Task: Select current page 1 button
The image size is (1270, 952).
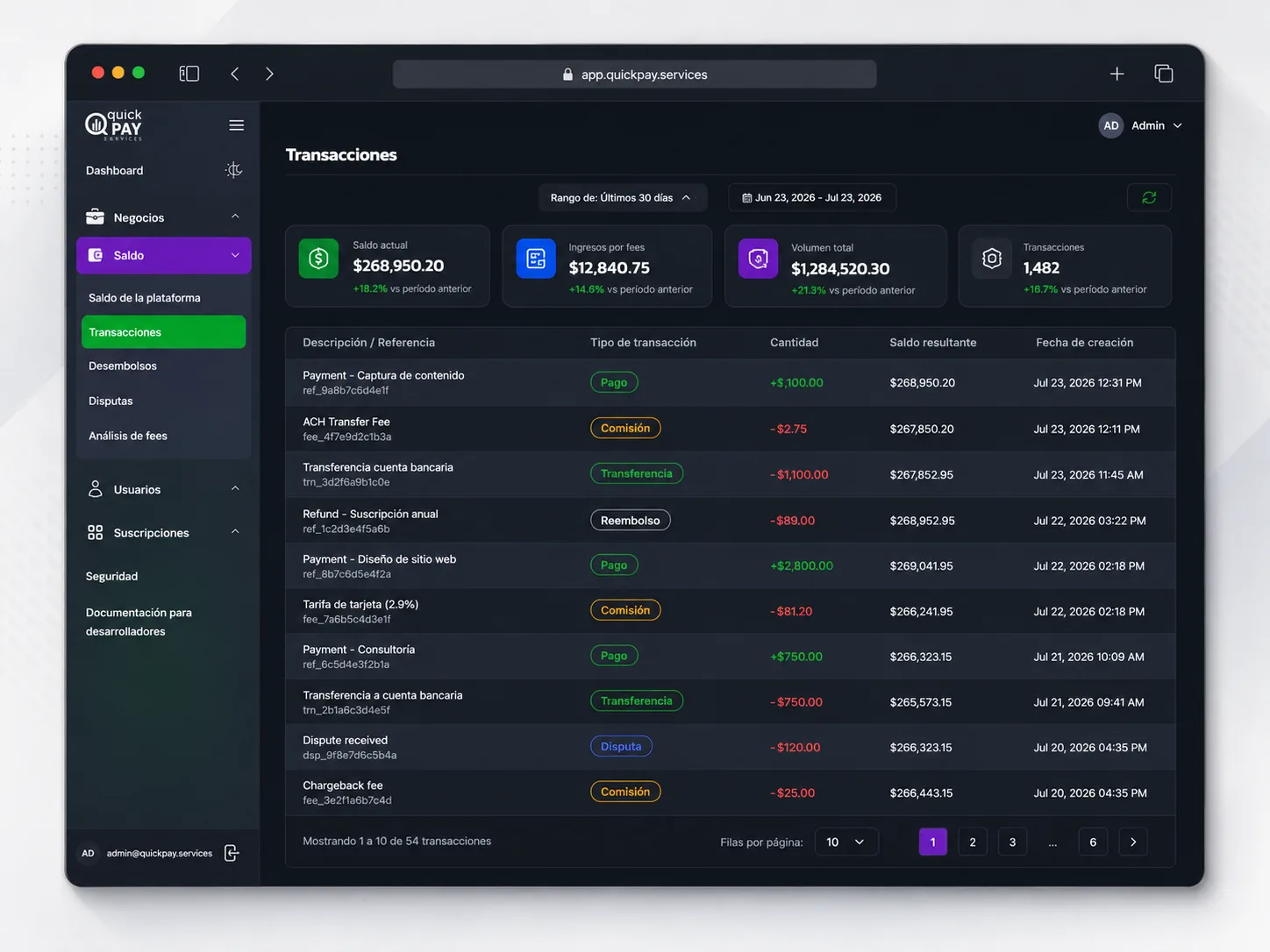Action: click(933, 842)
